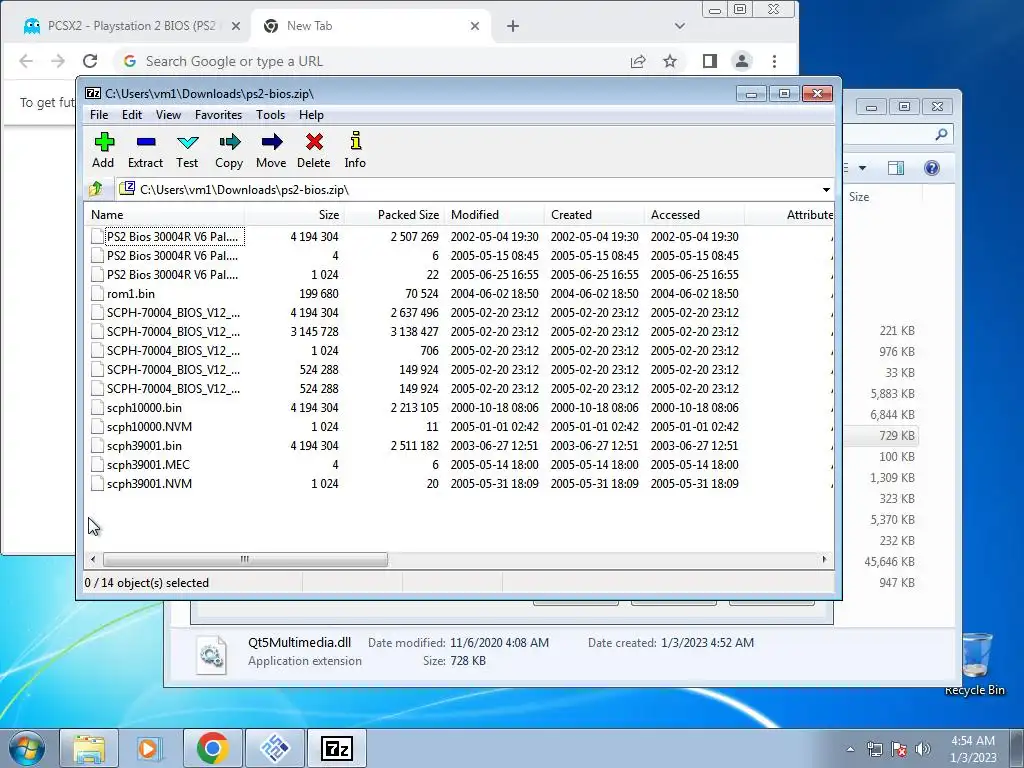The width and height of the screenshot is (1024, 768).
Task: Sort by the Created column header
Action: 594,215
